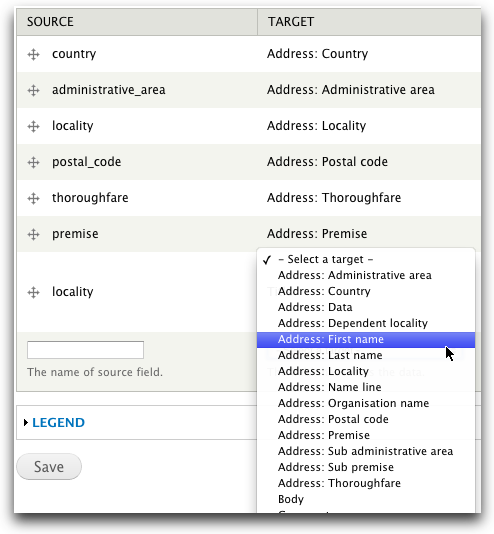Open the LEGEND fieldset link
Viewport: 494px width, 534px height.
click(x=58, y=423)
